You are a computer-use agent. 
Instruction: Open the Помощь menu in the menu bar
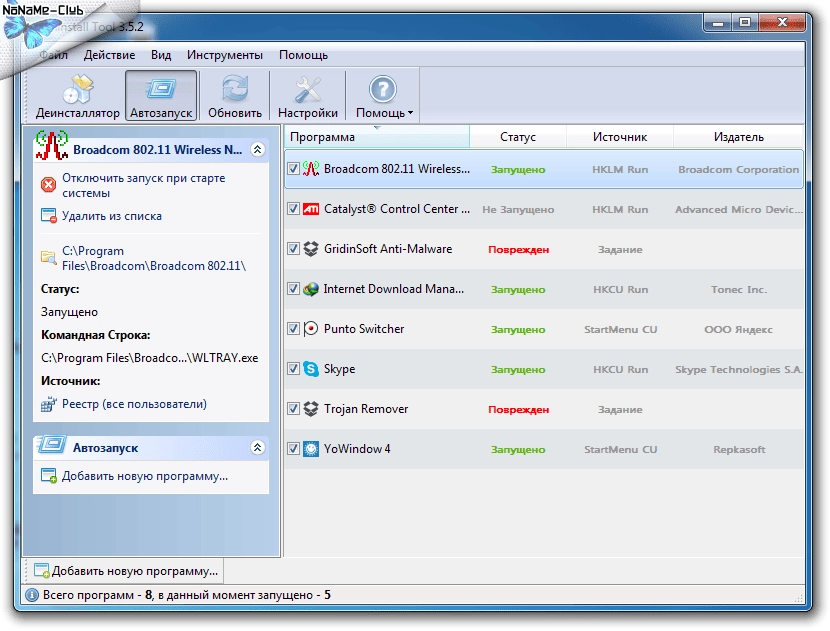coord(303,55)
